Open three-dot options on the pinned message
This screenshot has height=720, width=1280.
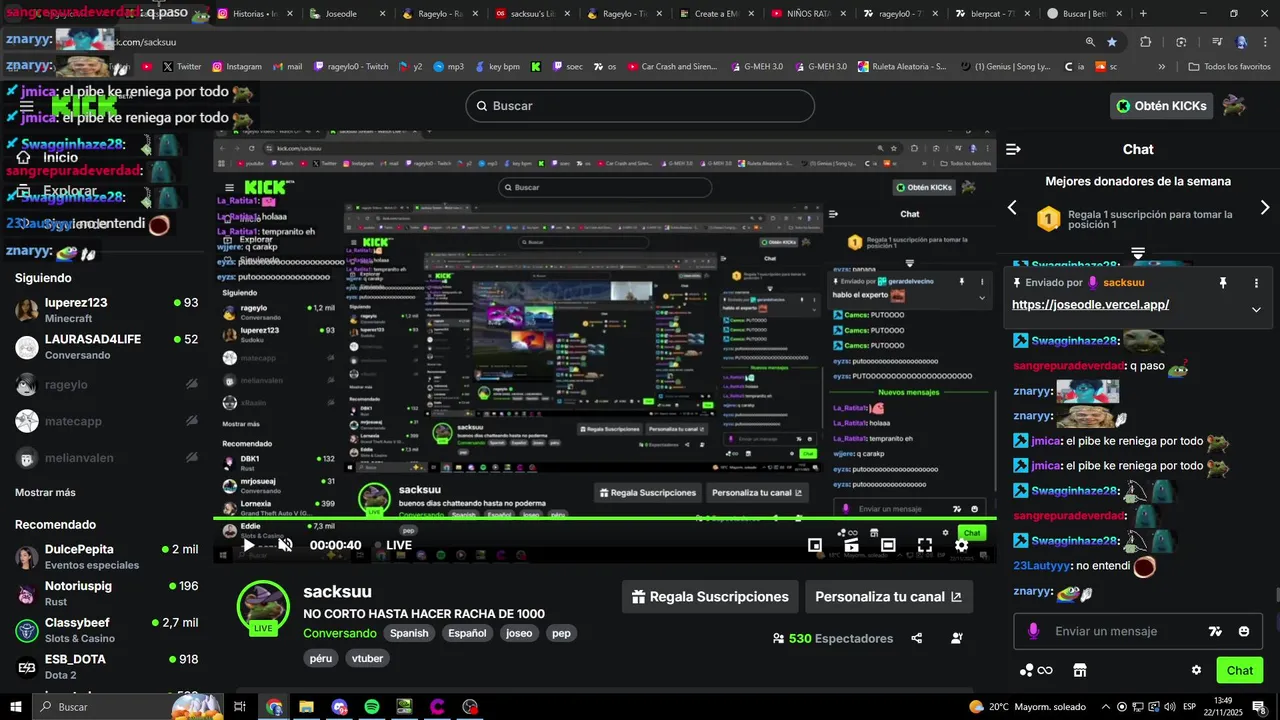coord(1256,283)
